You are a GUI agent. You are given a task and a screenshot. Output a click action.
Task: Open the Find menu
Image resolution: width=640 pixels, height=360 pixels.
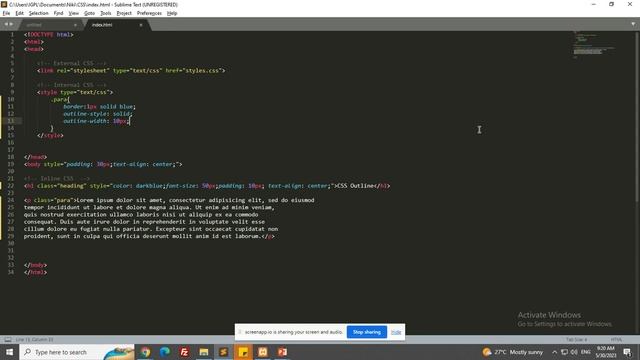coord(58,13)
